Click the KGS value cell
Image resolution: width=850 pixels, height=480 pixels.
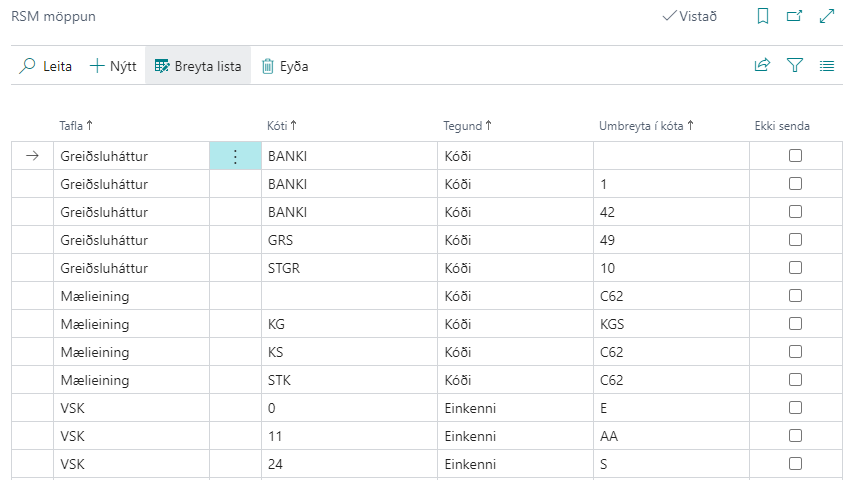[x=612, y=324]
